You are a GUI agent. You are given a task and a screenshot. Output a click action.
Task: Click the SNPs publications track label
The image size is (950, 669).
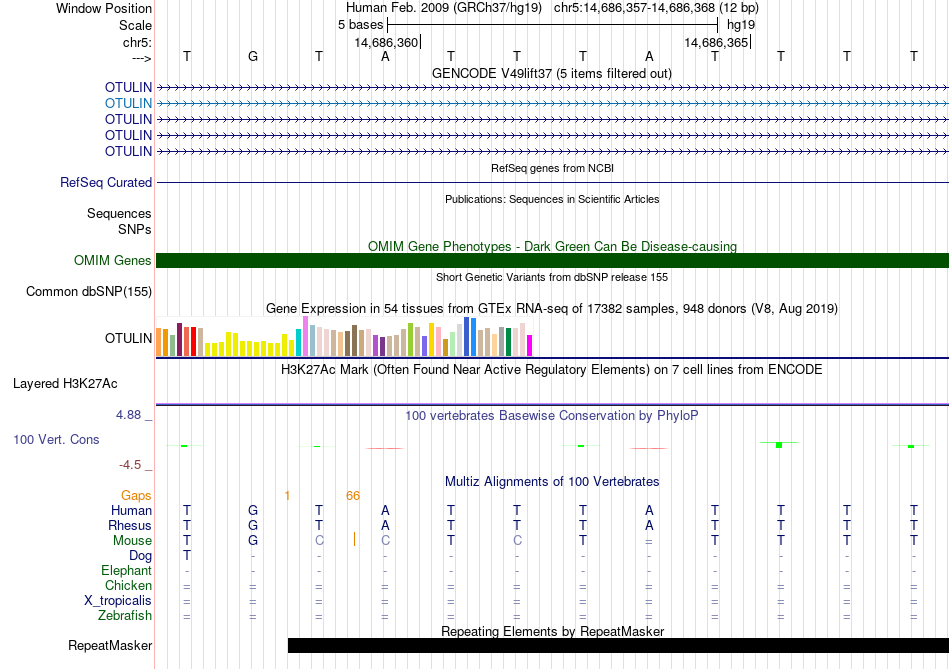tap(135, 230)
